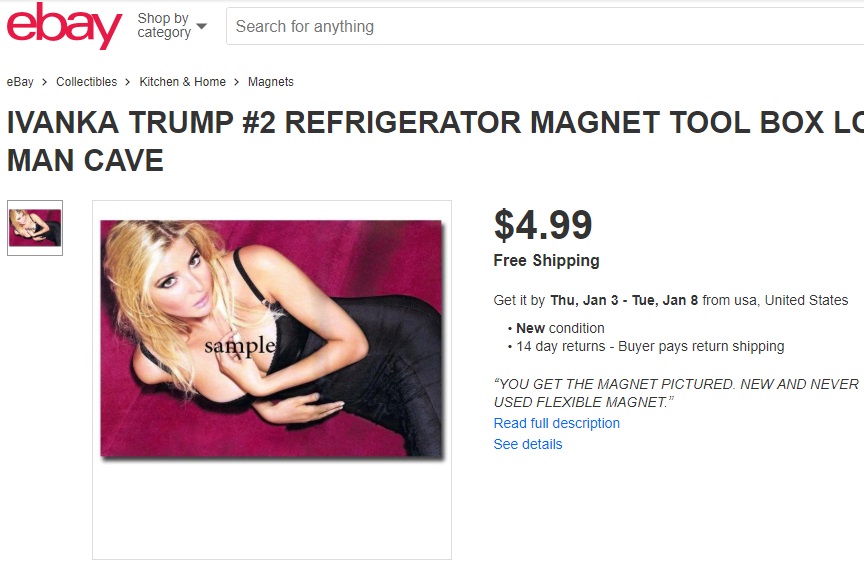Go to eBay home breadcrumb
This screenshot has height=581, width=864.
[x=20, y=82]
